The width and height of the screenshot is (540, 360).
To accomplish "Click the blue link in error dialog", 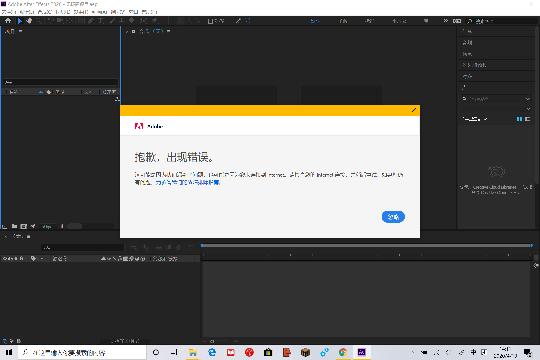I will 188,182.
